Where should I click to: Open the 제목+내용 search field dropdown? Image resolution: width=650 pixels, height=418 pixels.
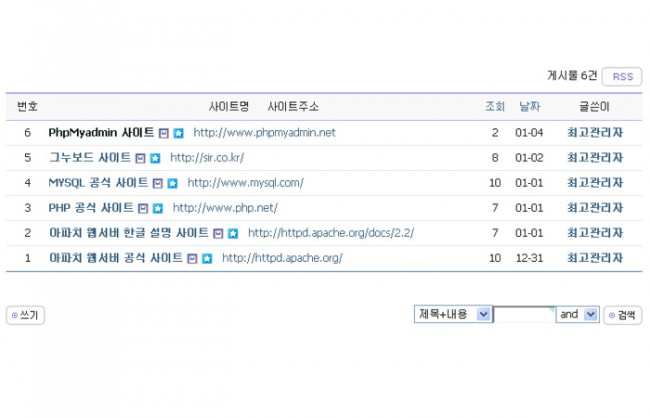(453, 314)
